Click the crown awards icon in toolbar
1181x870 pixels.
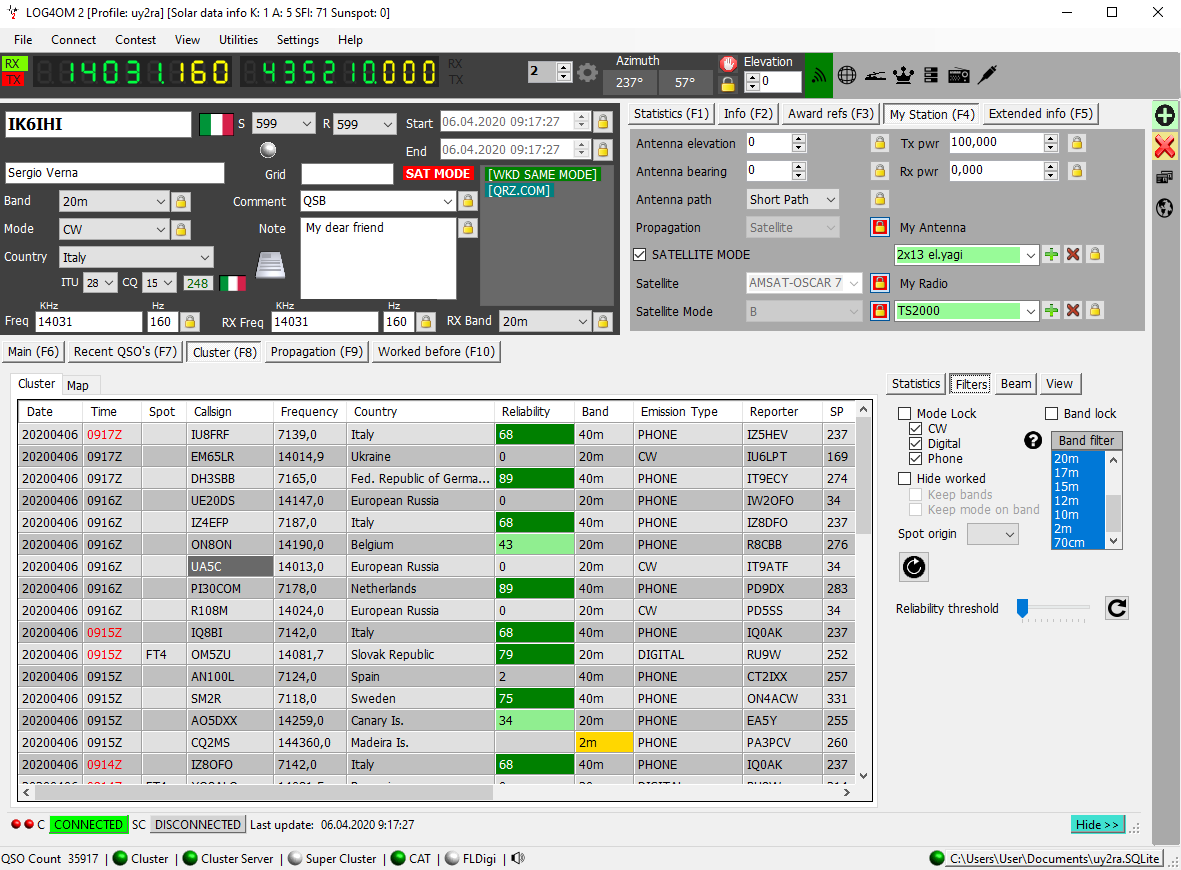click(x=903, y=74)
